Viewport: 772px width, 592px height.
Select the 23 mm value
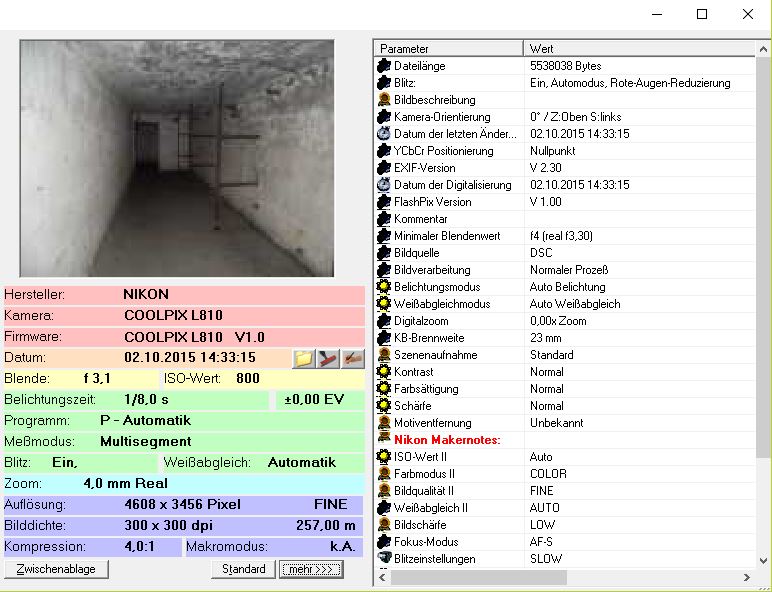coord(546,338)
